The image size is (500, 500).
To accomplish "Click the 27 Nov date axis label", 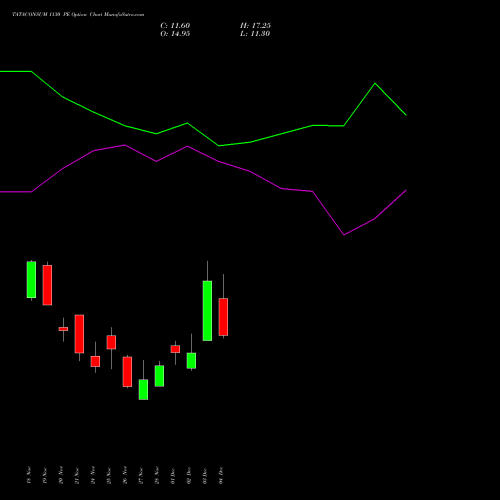I will [x=141, y=475].
